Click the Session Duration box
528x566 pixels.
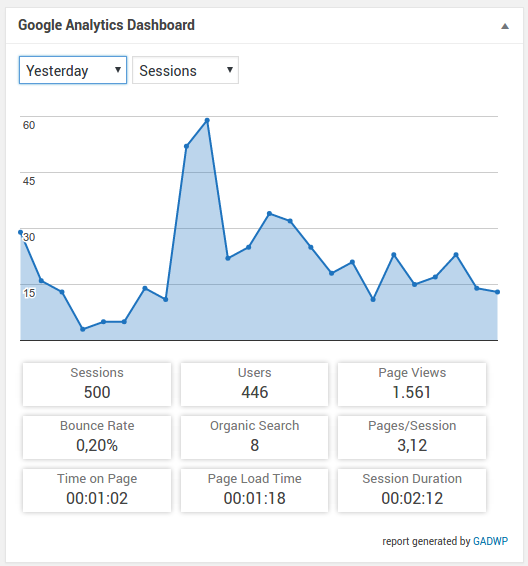point(412,491)
